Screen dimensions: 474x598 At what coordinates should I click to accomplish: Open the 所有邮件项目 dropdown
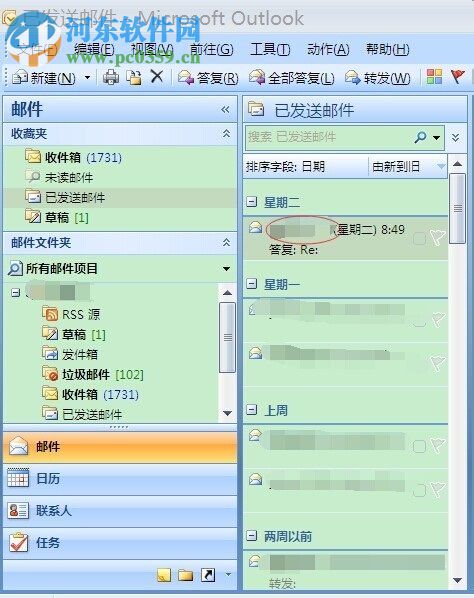(x=226, y=268)
